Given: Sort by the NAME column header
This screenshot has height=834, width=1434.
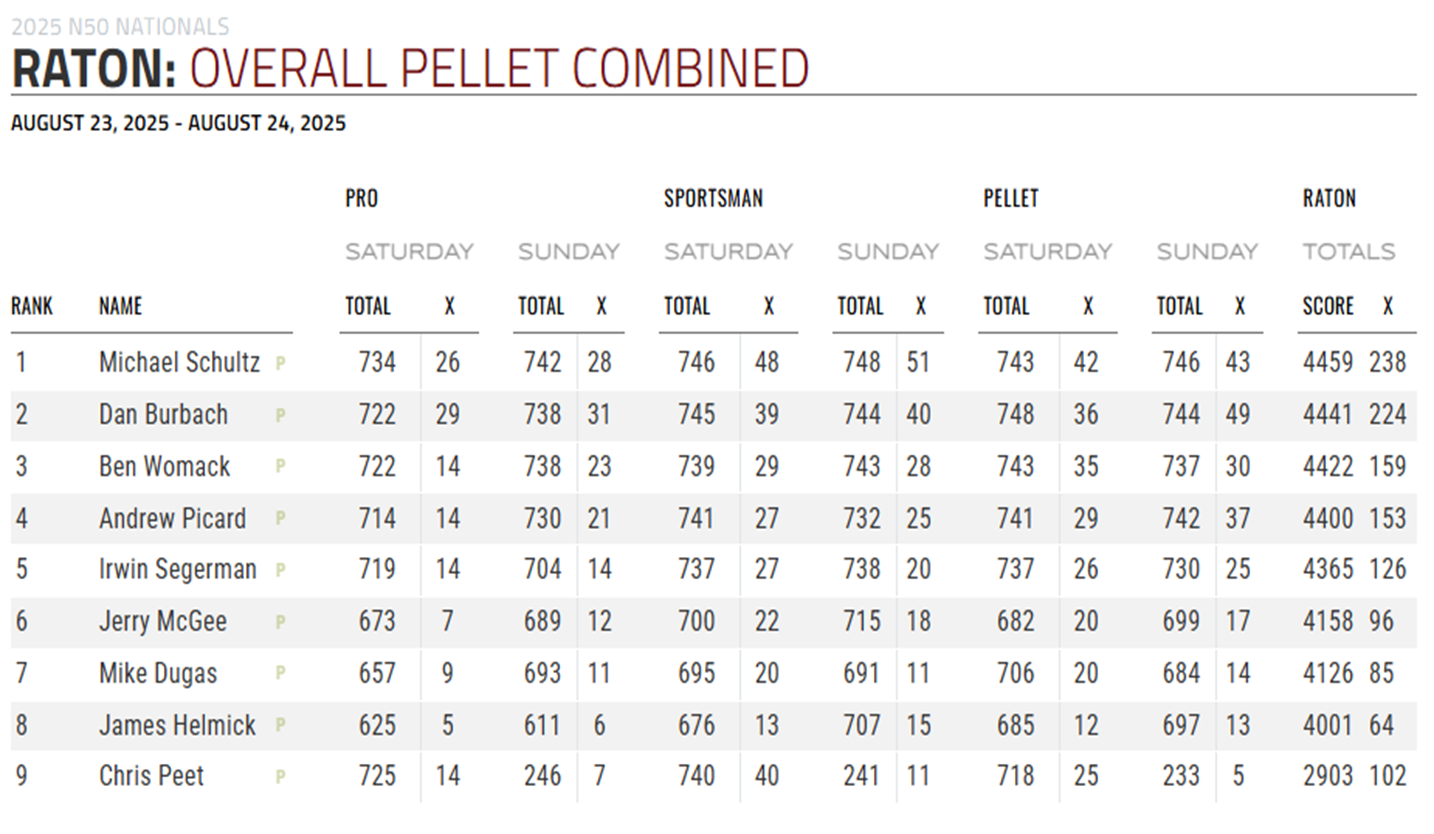Looking at the screenshot, I should point(120,306).
